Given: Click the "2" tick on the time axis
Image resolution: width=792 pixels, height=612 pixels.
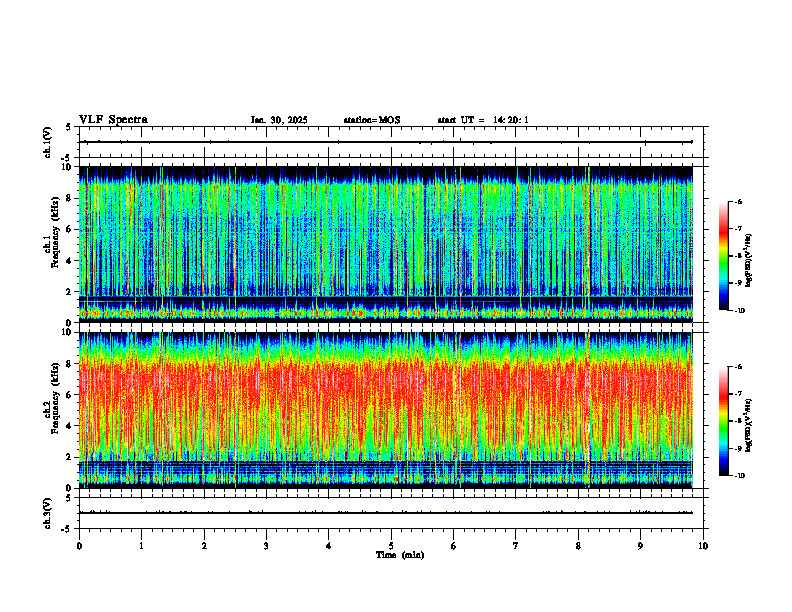Looking at the screenshot, I should tap(204, 546).
